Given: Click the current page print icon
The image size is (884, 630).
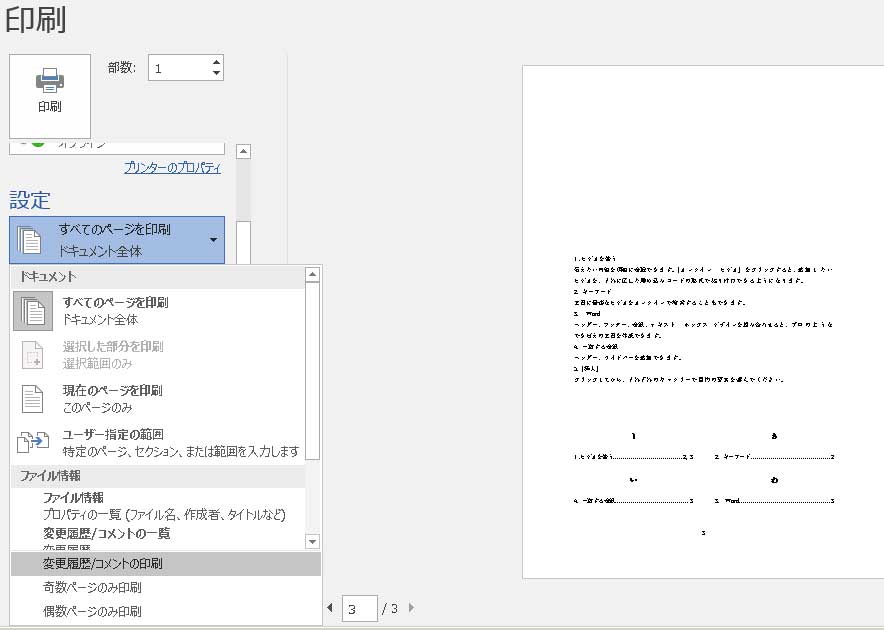Looking at the screenshot, I should 33,399.
